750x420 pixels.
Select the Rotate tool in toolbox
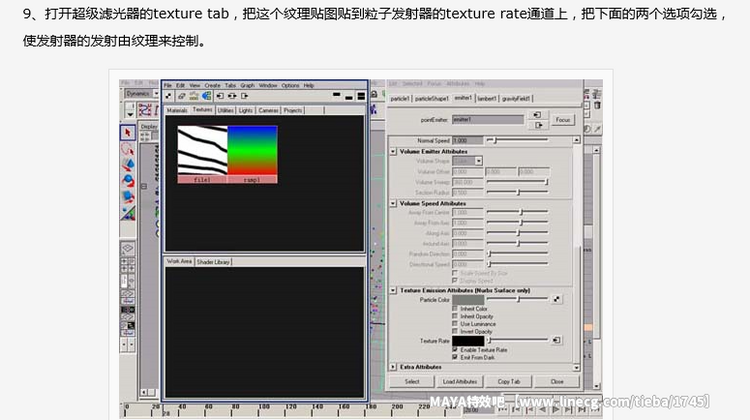[x=127, y=180]
